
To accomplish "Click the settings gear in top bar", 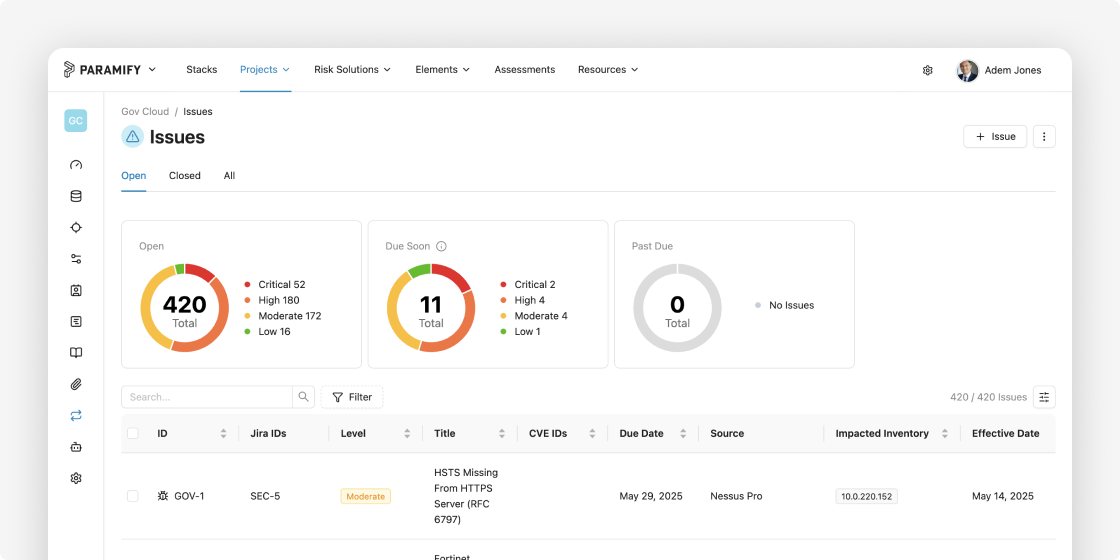I will [x=927, y=70].
